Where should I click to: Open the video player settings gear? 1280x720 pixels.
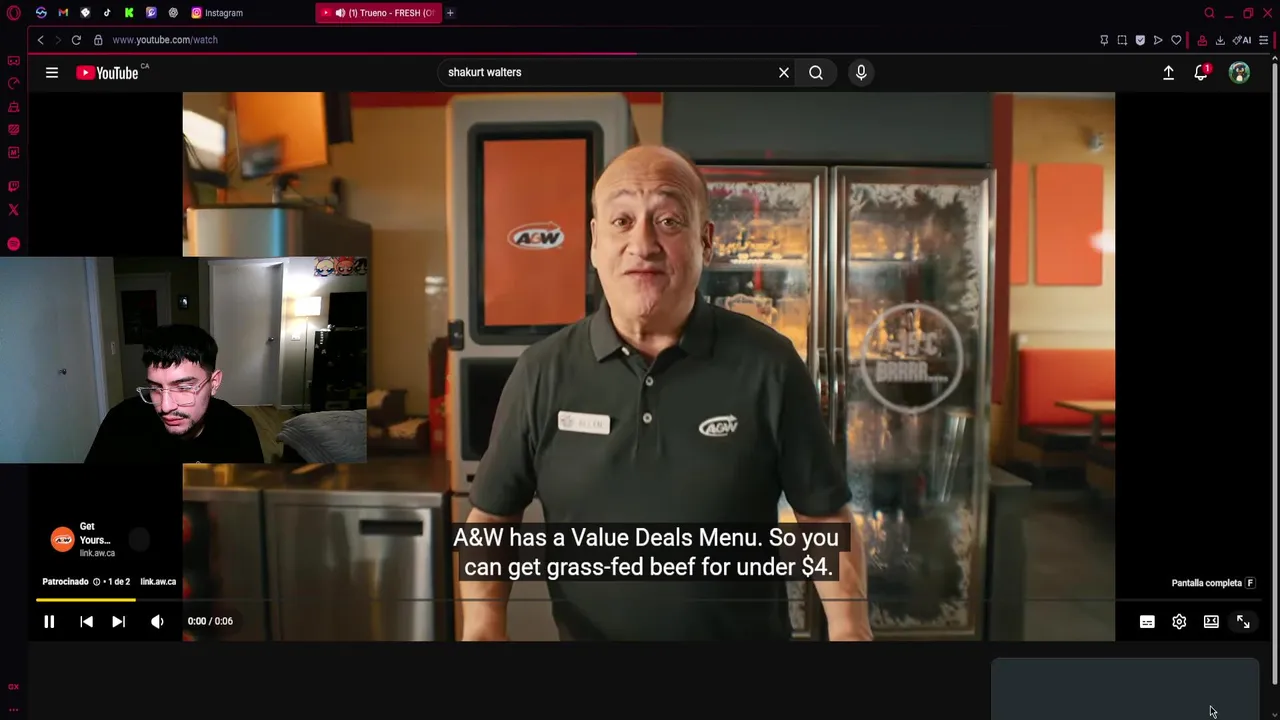(x=1179, y=622)
